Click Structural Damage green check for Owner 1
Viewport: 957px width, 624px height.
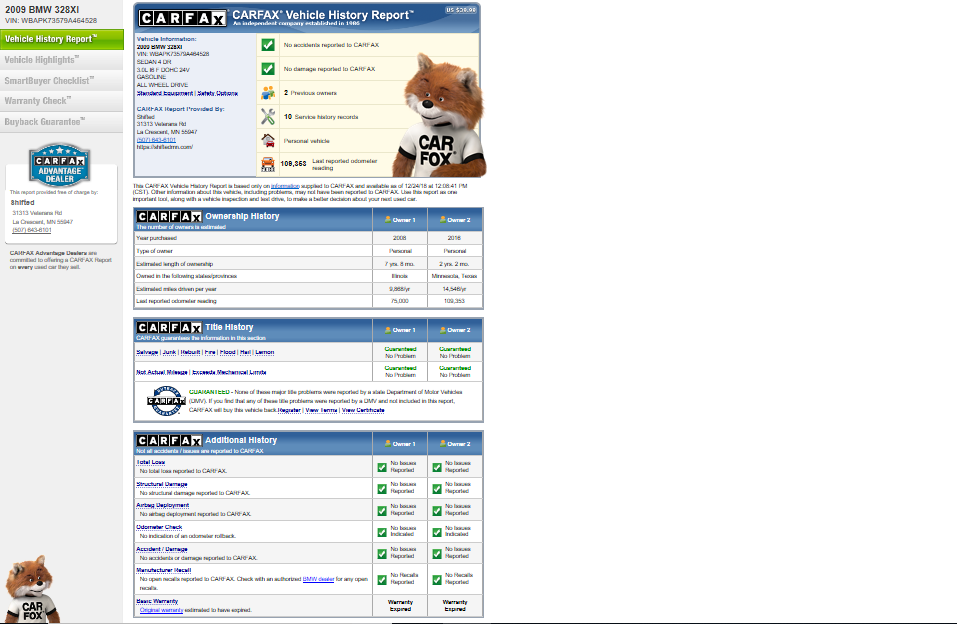(x=382, y=488)
